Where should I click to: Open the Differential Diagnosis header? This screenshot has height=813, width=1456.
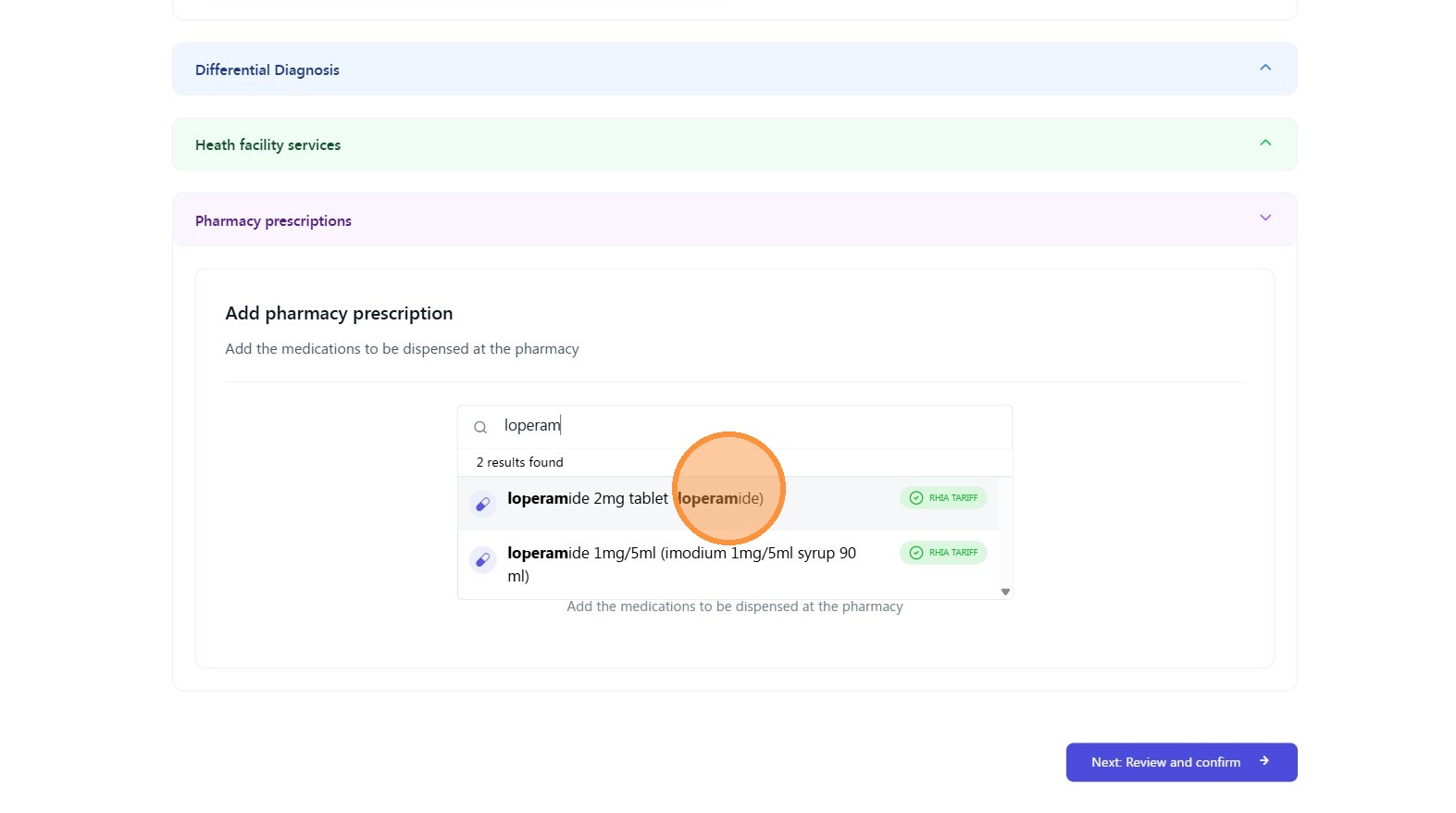click(x=735, y=69)
